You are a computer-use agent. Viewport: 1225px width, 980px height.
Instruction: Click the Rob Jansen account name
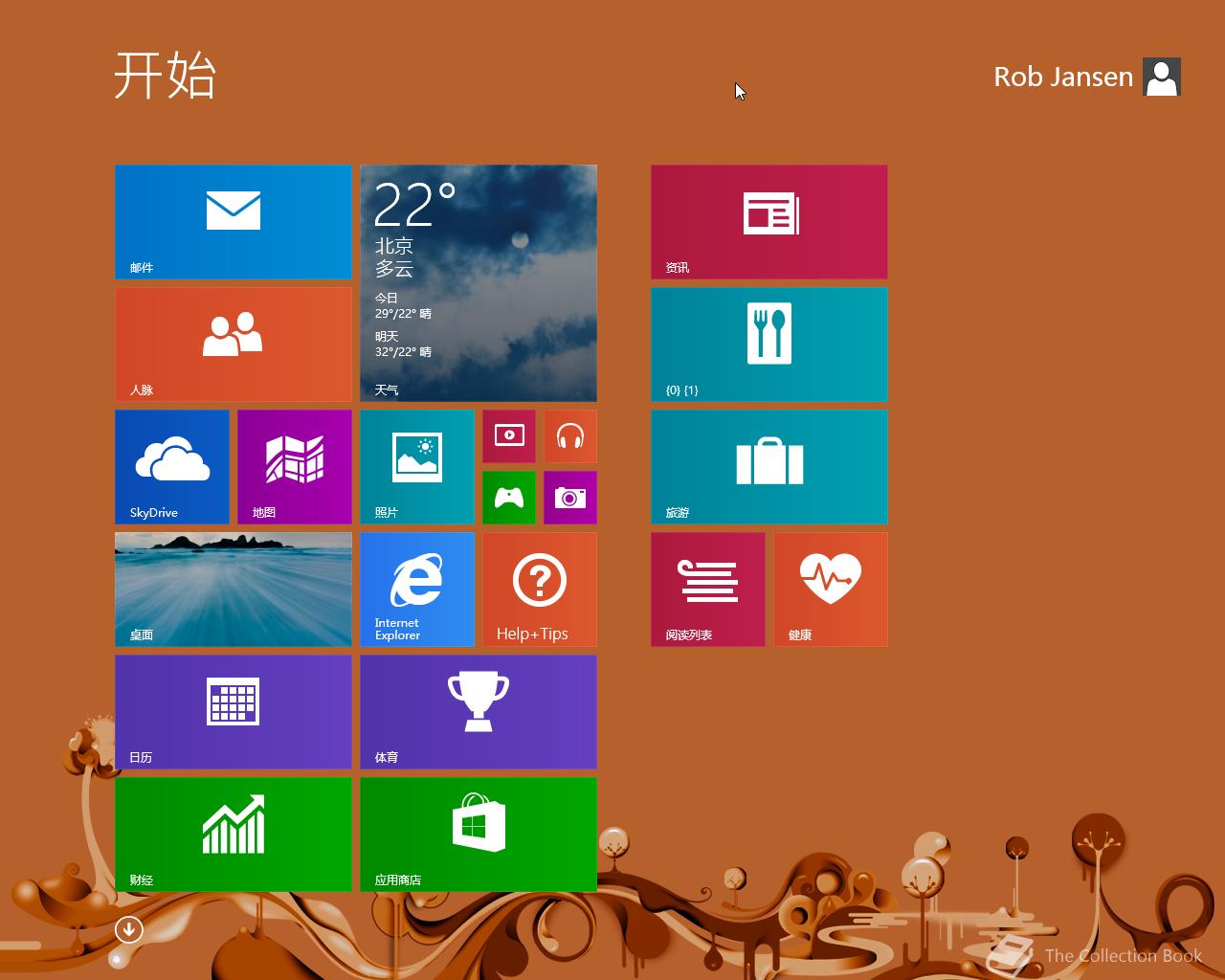click(x=1063, y=77)
